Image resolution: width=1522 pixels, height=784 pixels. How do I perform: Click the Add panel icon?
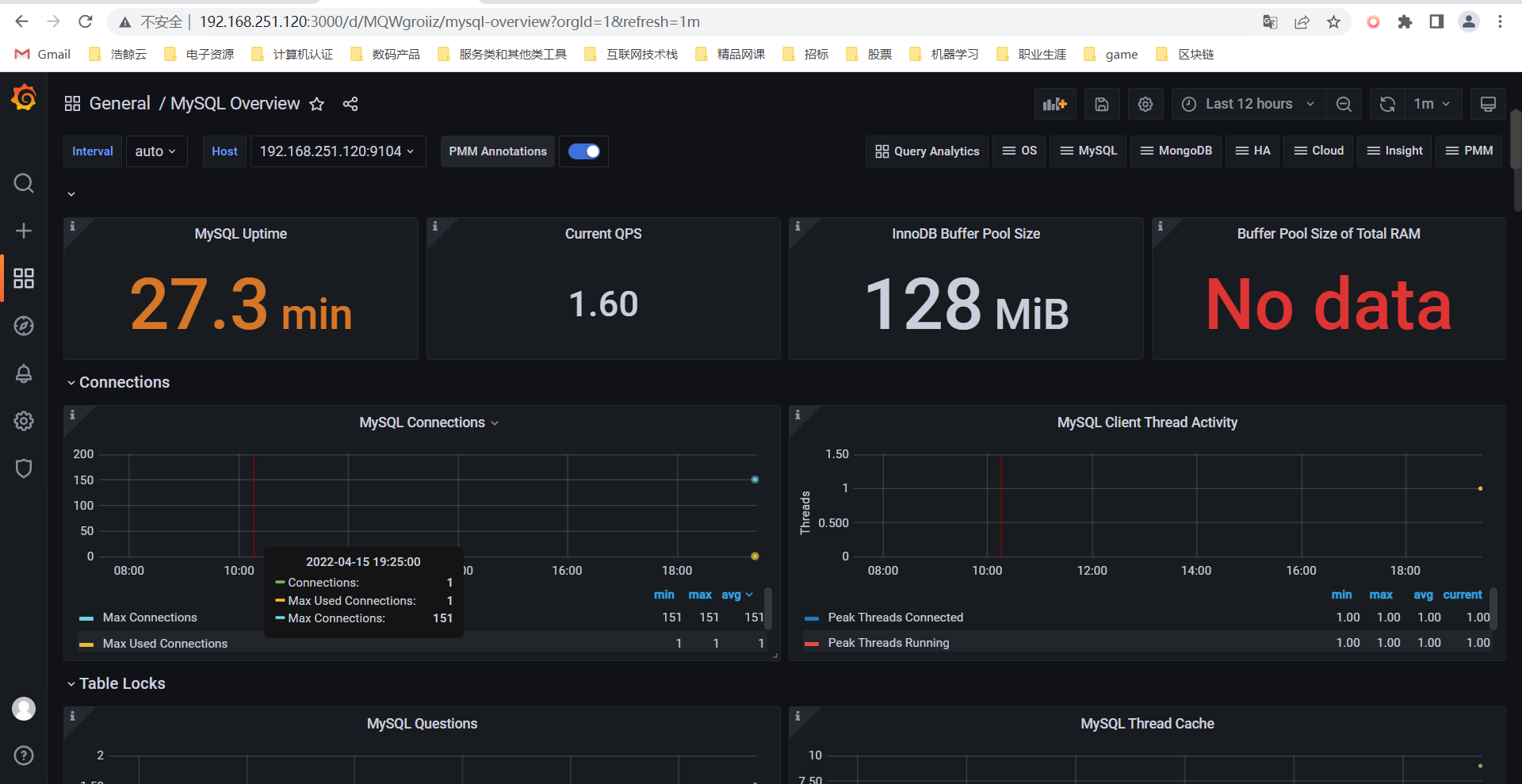click(1055, 104)
